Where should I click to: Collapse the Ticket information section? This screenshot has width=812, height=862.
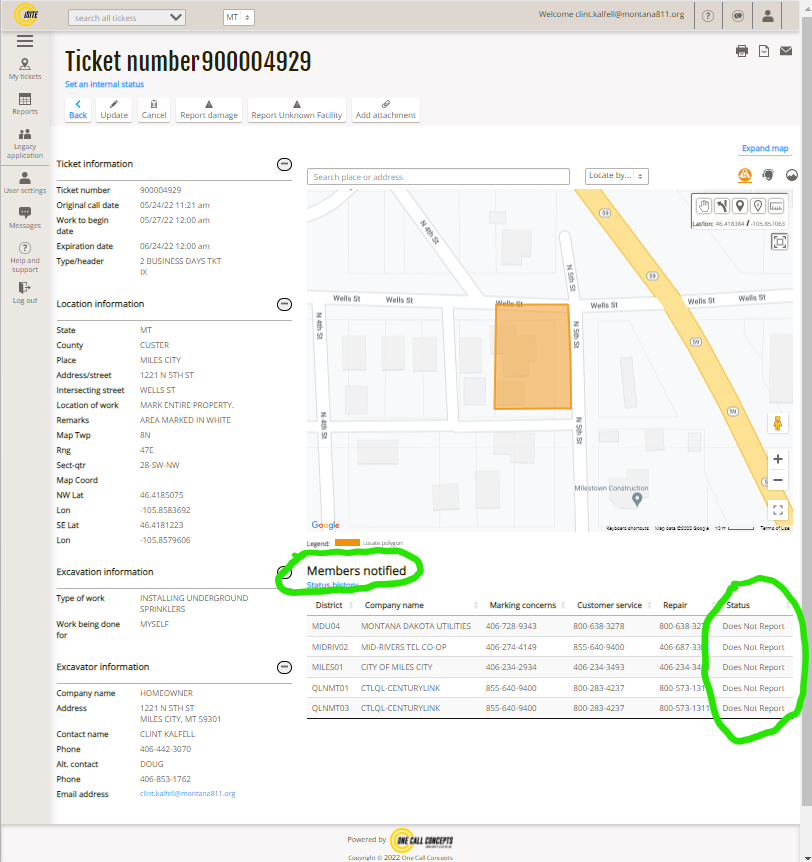(284, 164)
